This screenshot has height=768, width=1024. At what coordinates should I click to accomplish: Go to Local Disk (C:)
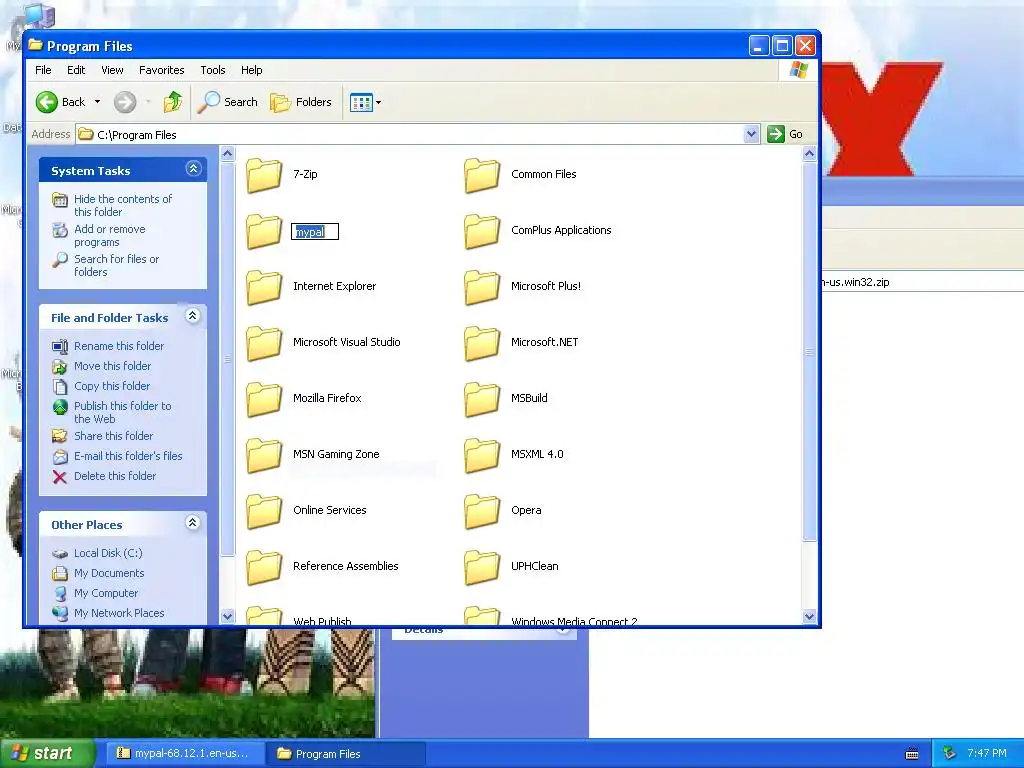(108, 553)
